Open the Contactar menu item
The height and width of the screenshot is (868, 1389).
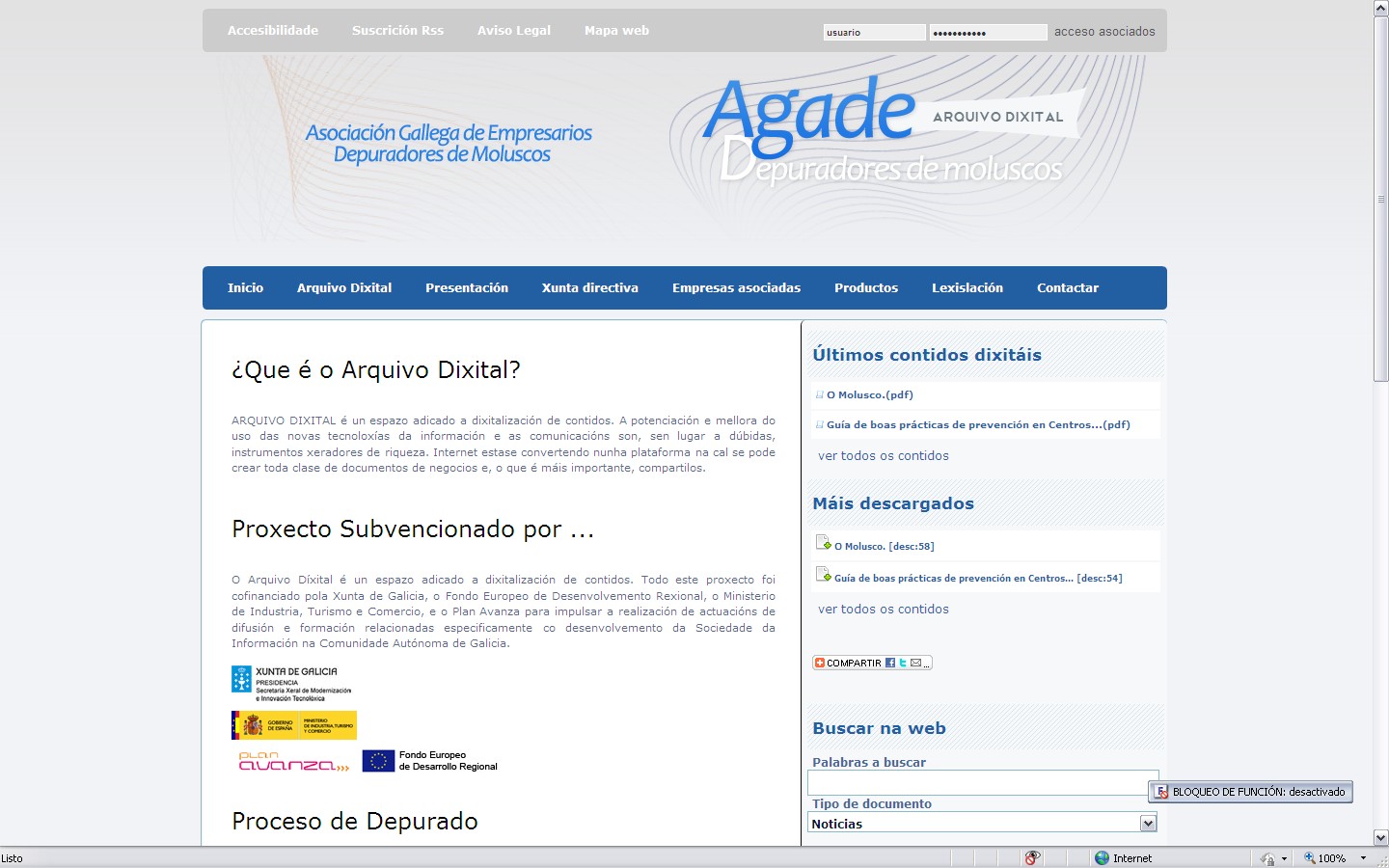coord(1068,287)
